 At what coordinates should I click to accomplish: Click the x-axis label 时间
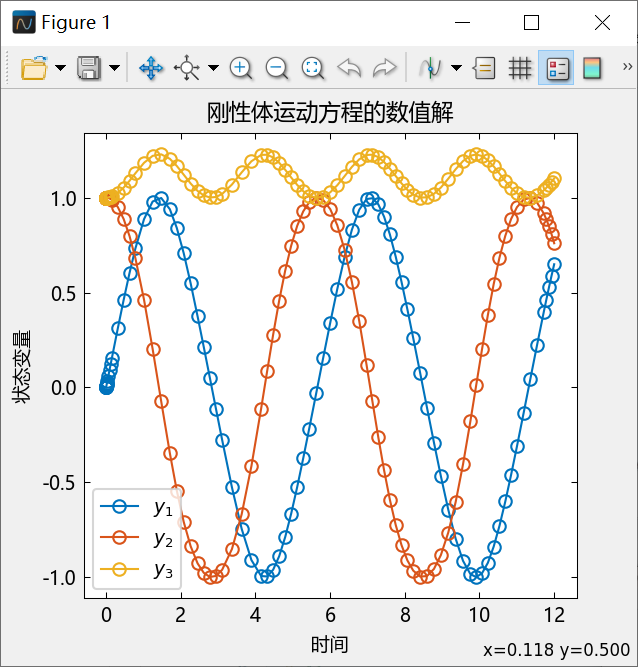coord(330,644)
